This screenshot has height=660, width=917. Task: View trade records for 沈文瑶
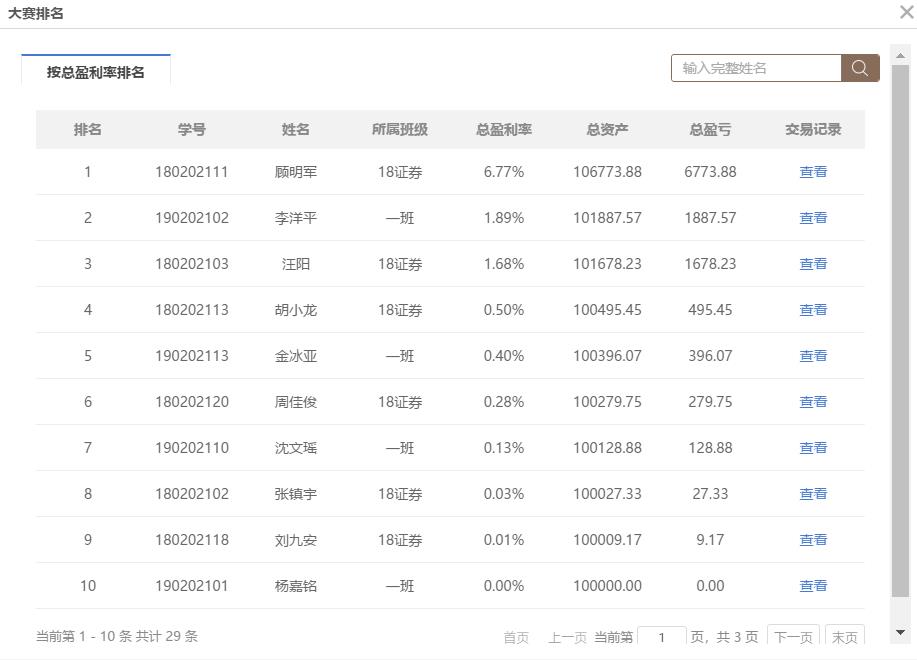coord(813,448)
